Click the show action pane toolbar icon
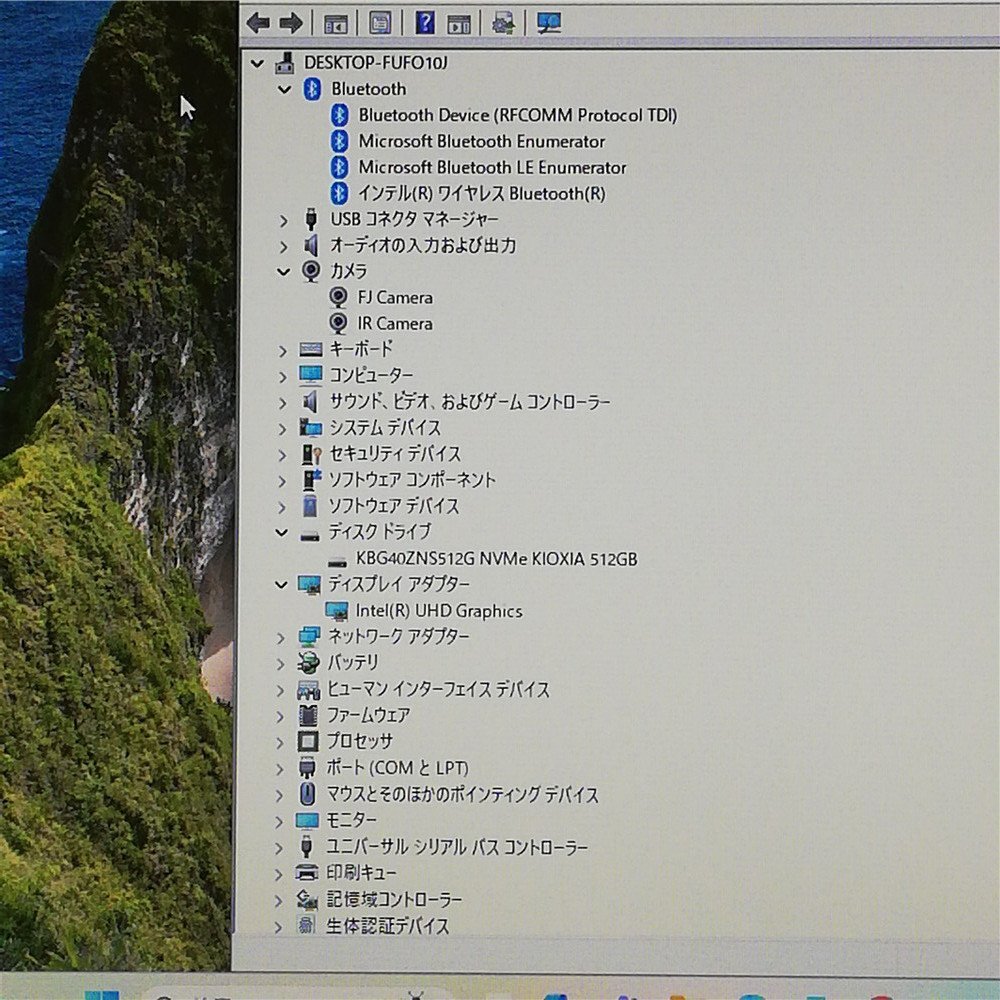Viewport: 1000px width, 1000px height. 458,22
